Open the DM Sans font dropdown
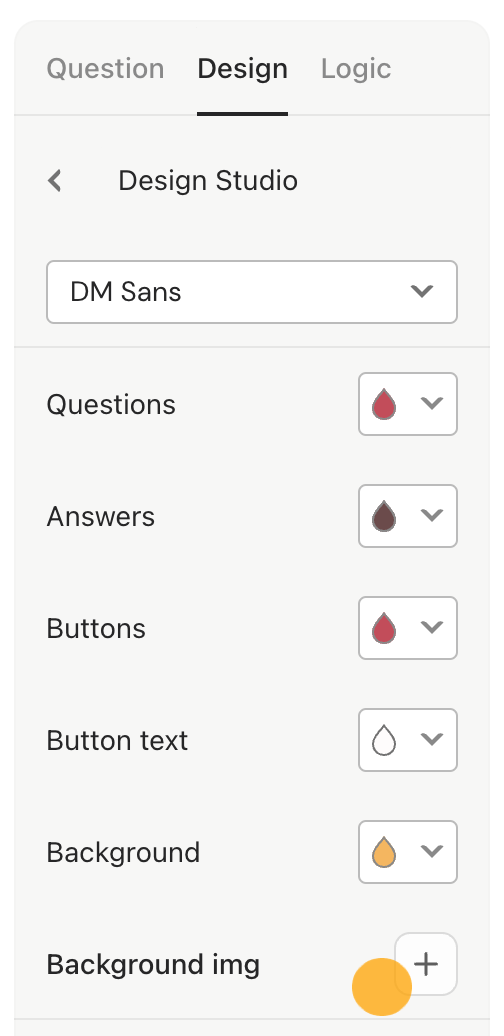Screen dimensions: 504x1036 (x=252, y=292)
